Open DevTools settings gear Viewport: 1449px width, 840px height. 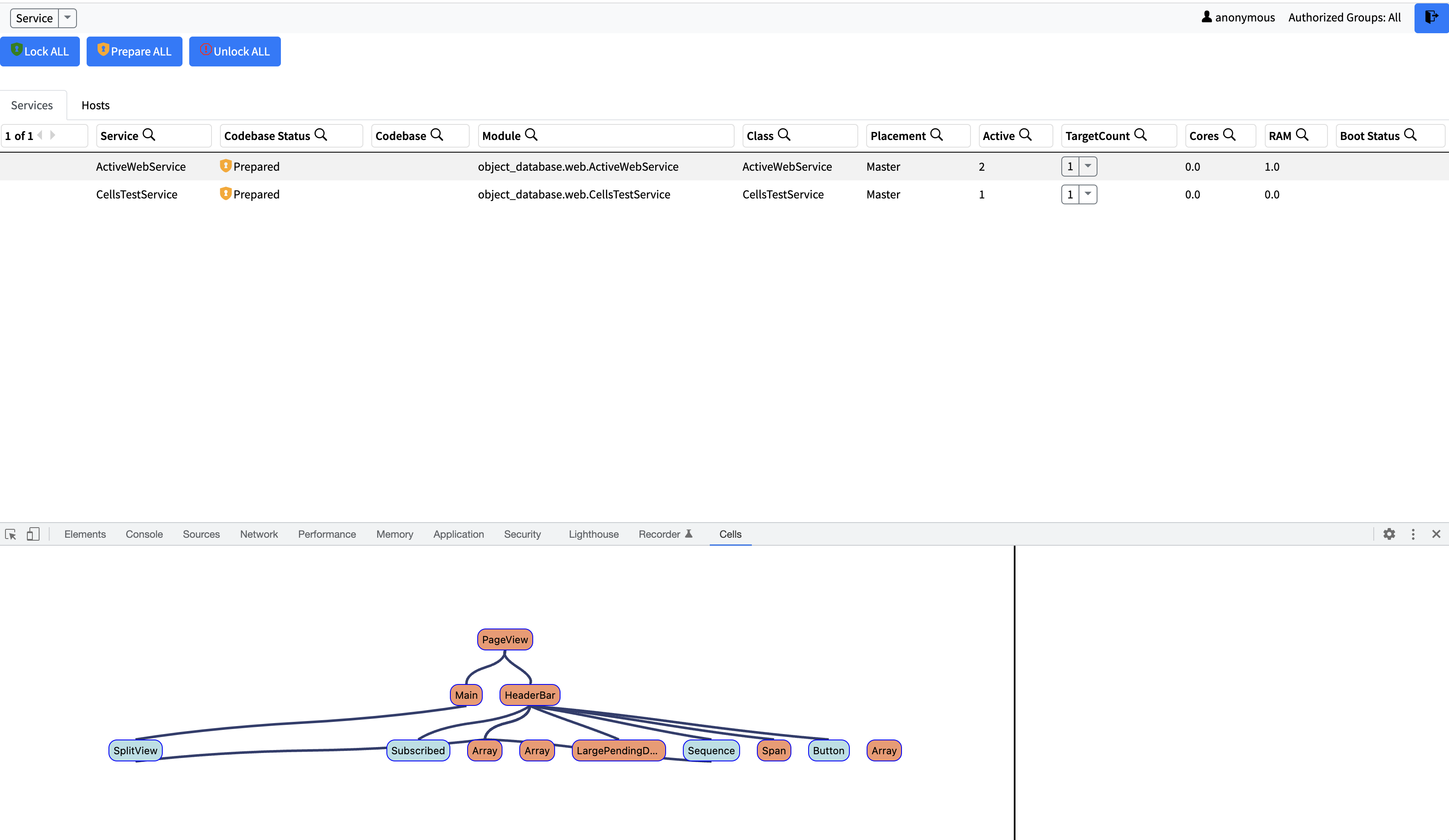pos(1389,534)
